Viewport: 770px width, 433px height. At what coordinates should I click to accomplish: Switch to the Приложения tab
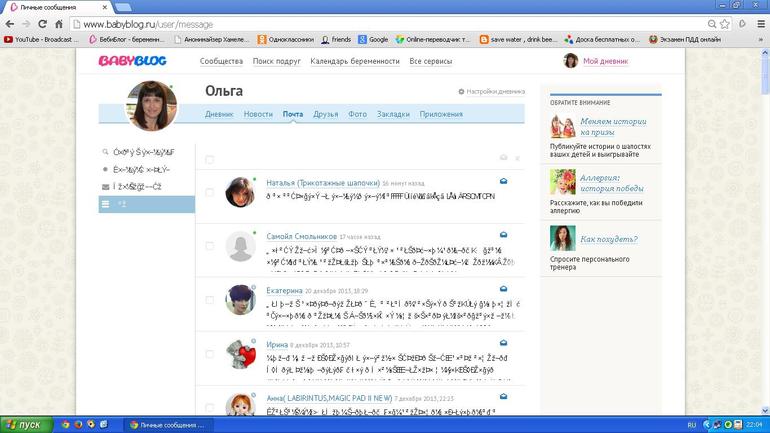(x=441, y=114)
